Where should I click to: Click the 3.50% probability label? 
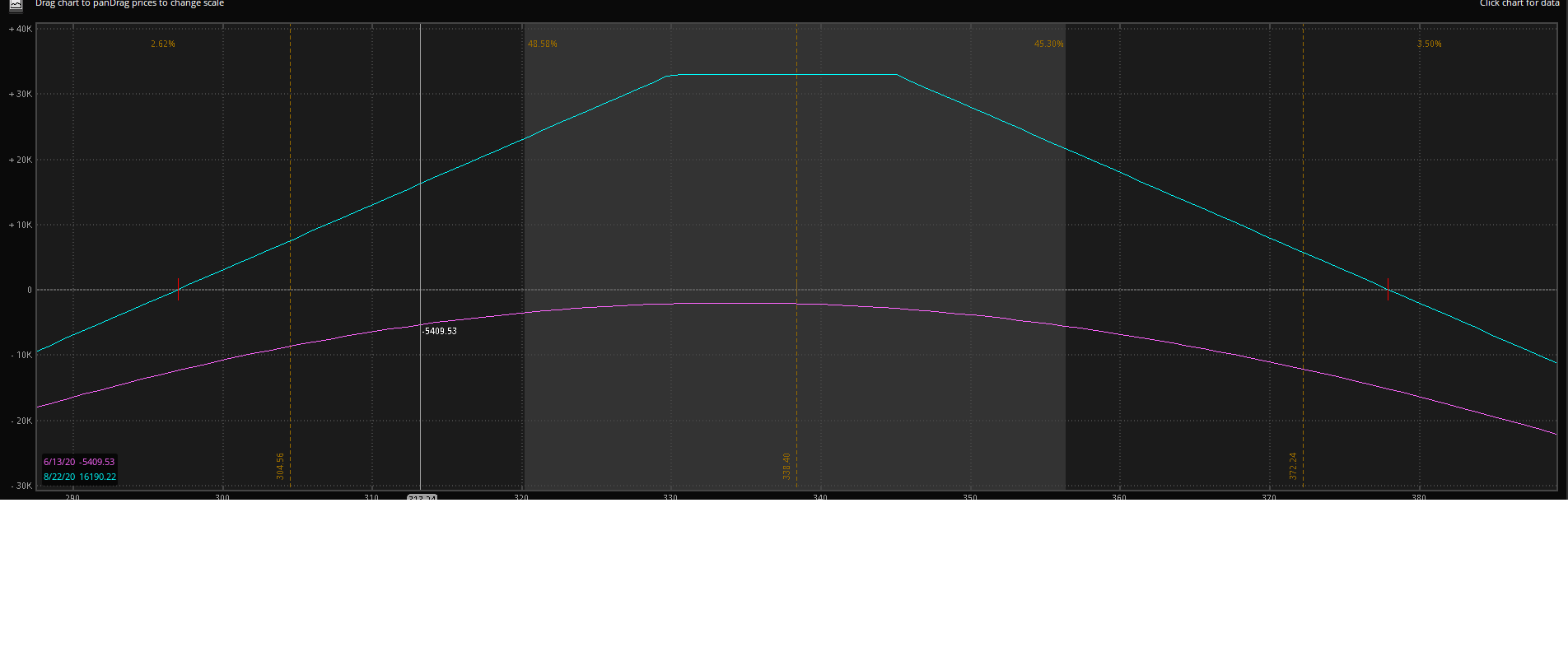[x=1430, y=44]
